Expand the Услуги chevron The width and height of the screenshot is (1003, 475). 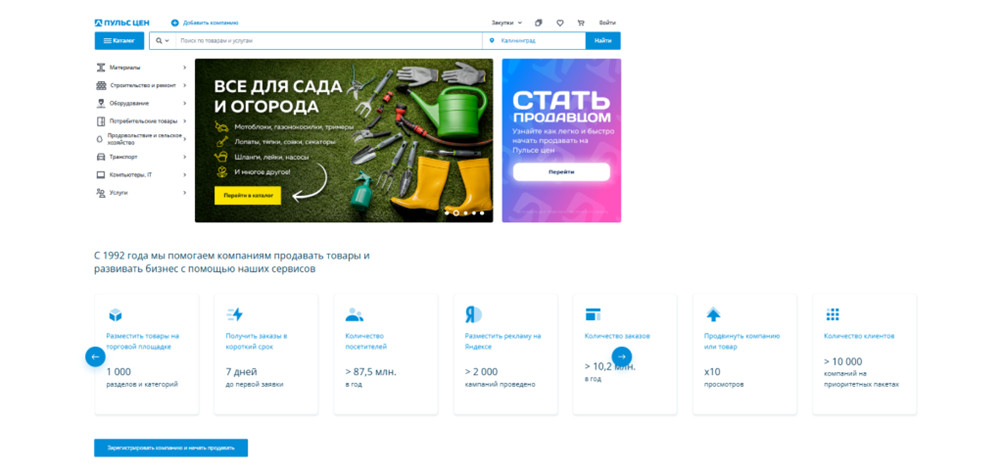184,192
